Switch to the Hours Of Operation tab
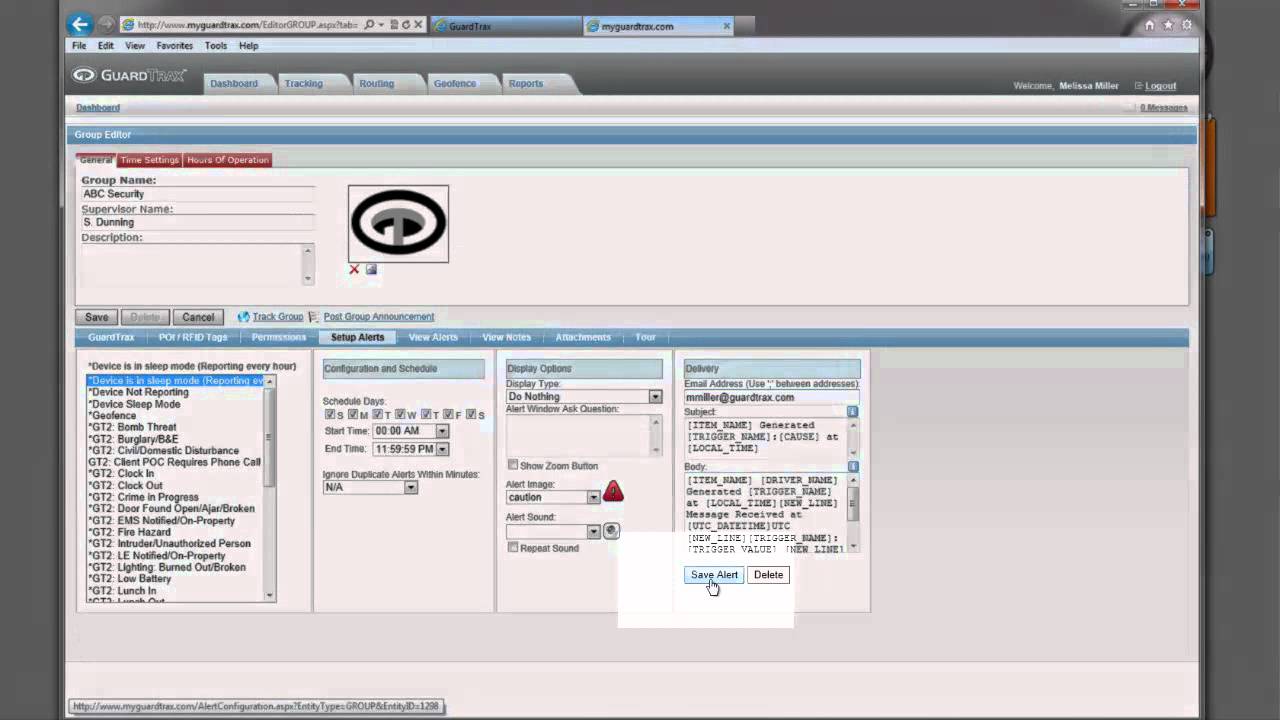 click(x=227, y=160)
